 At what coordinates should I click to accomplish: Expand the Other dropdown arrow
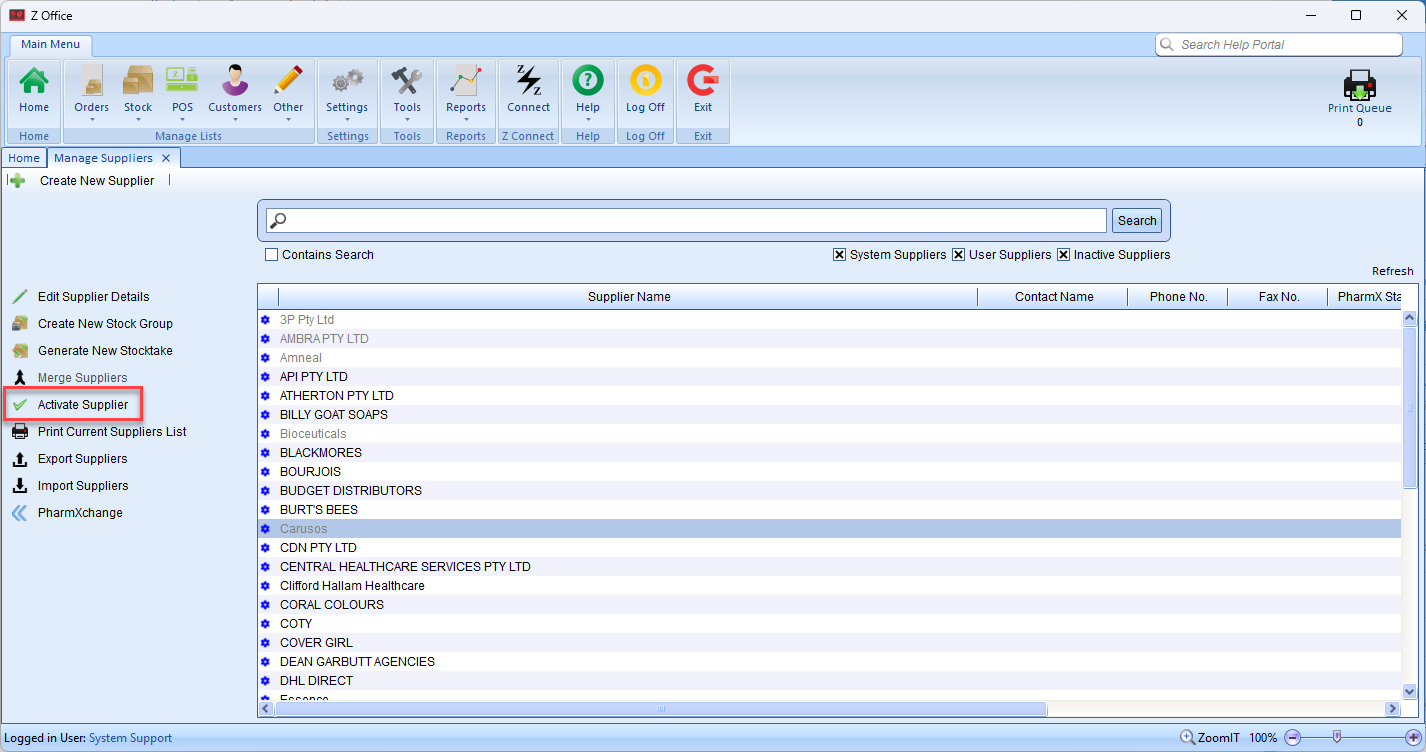288,120
